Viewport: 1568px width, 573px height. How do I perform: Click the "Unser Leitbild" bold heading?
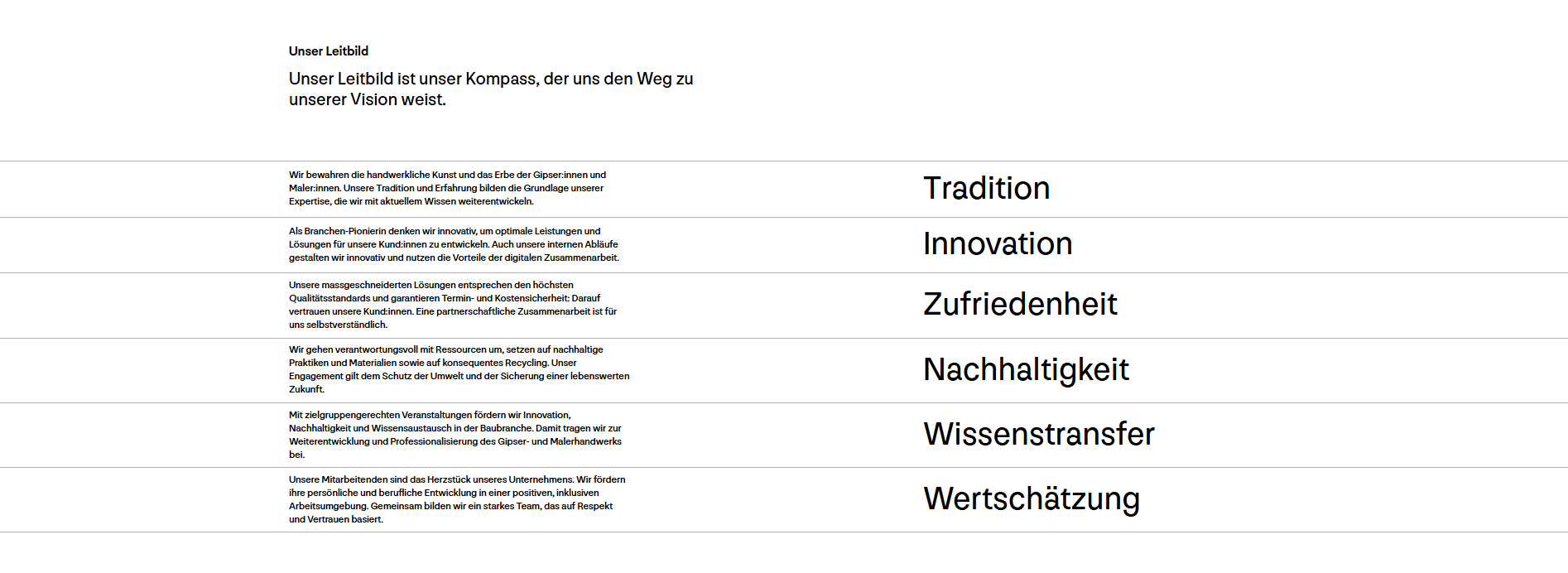coord(329,51)
